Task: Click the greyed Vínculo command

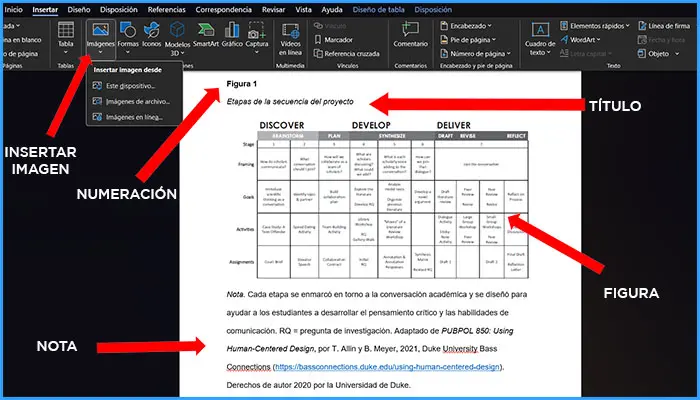Action: [x=330, y=26]
